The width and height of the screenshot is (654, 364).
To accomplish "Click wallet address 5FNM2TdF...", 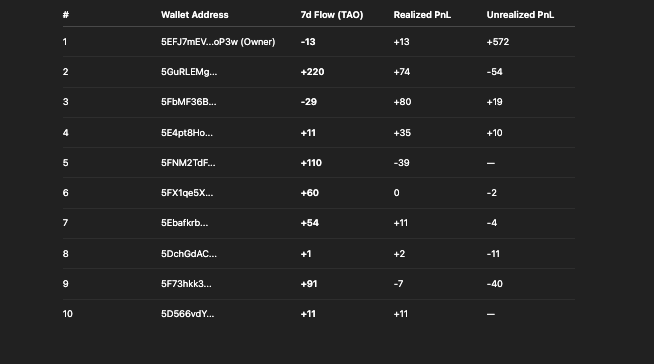I will [x=188, y=163].
